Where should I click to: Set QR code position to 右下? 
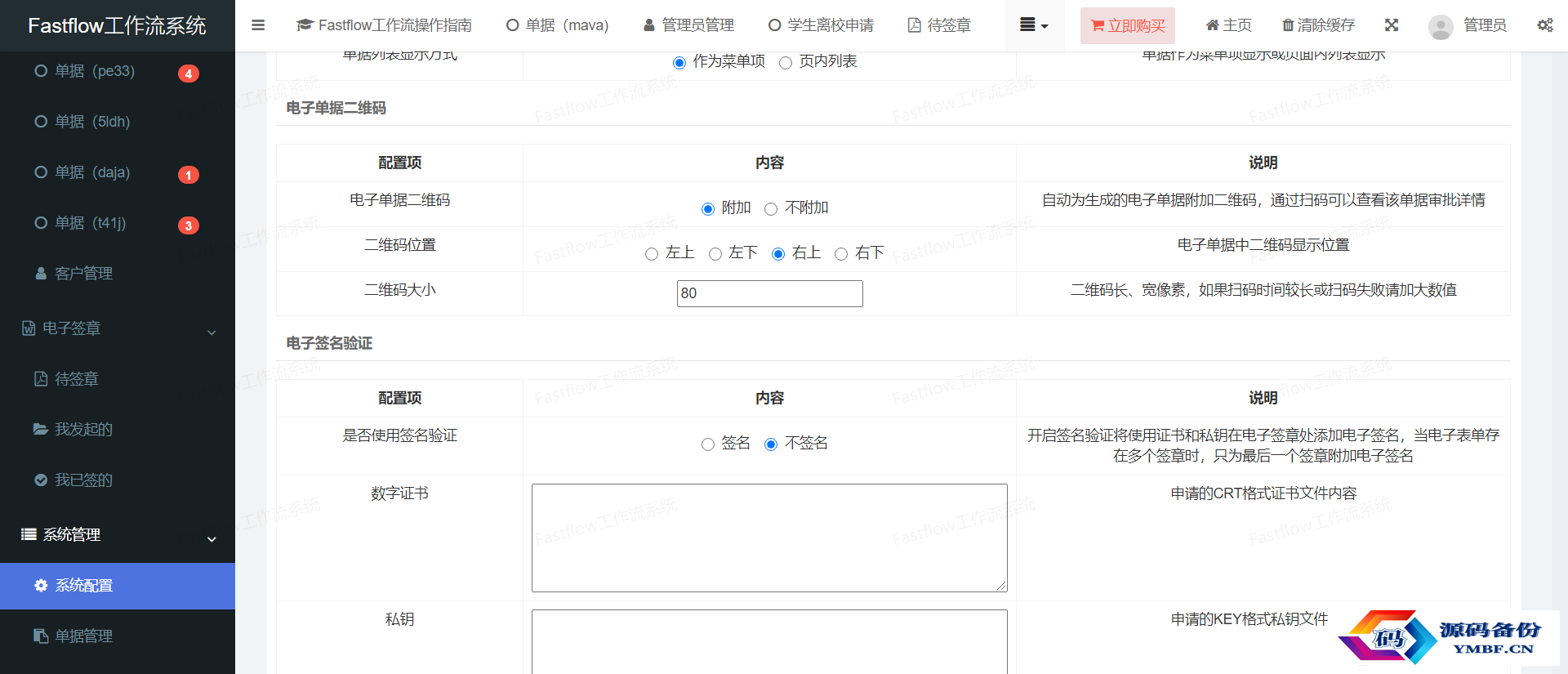[841, 254]
